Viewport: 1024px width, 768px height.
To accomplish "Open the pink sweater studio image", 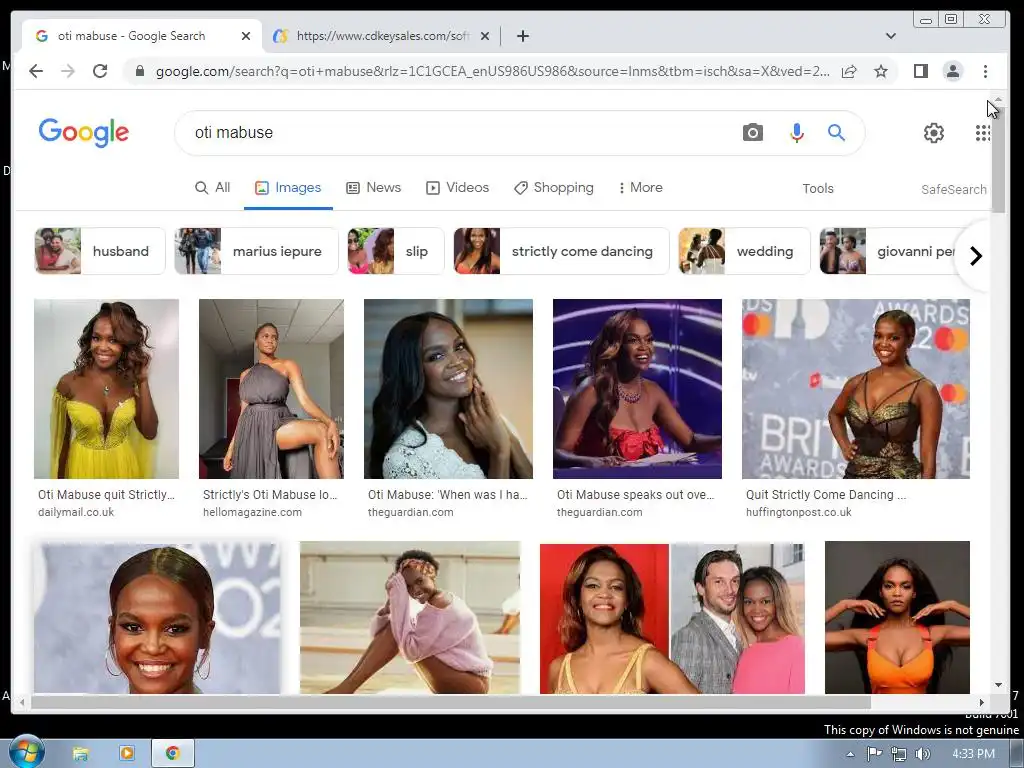I will 410,618.
